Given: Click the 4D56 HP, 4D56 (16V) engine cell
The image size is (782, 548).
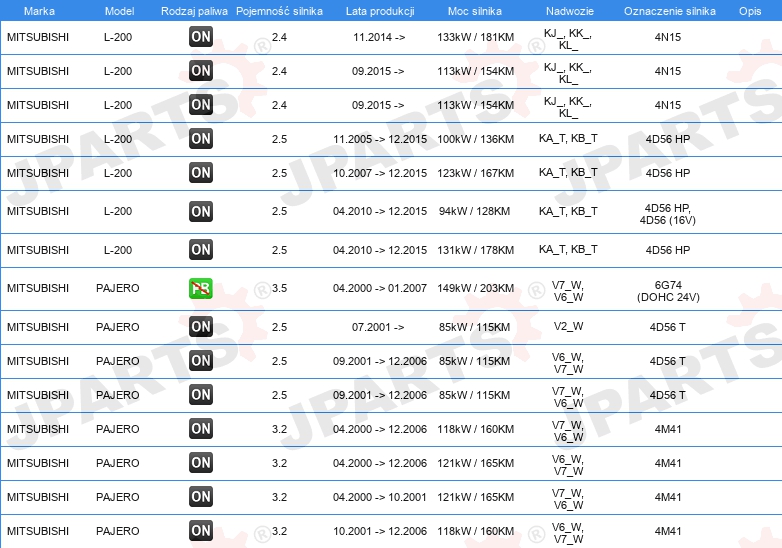Looking at the screenshot, I should 668,214.
